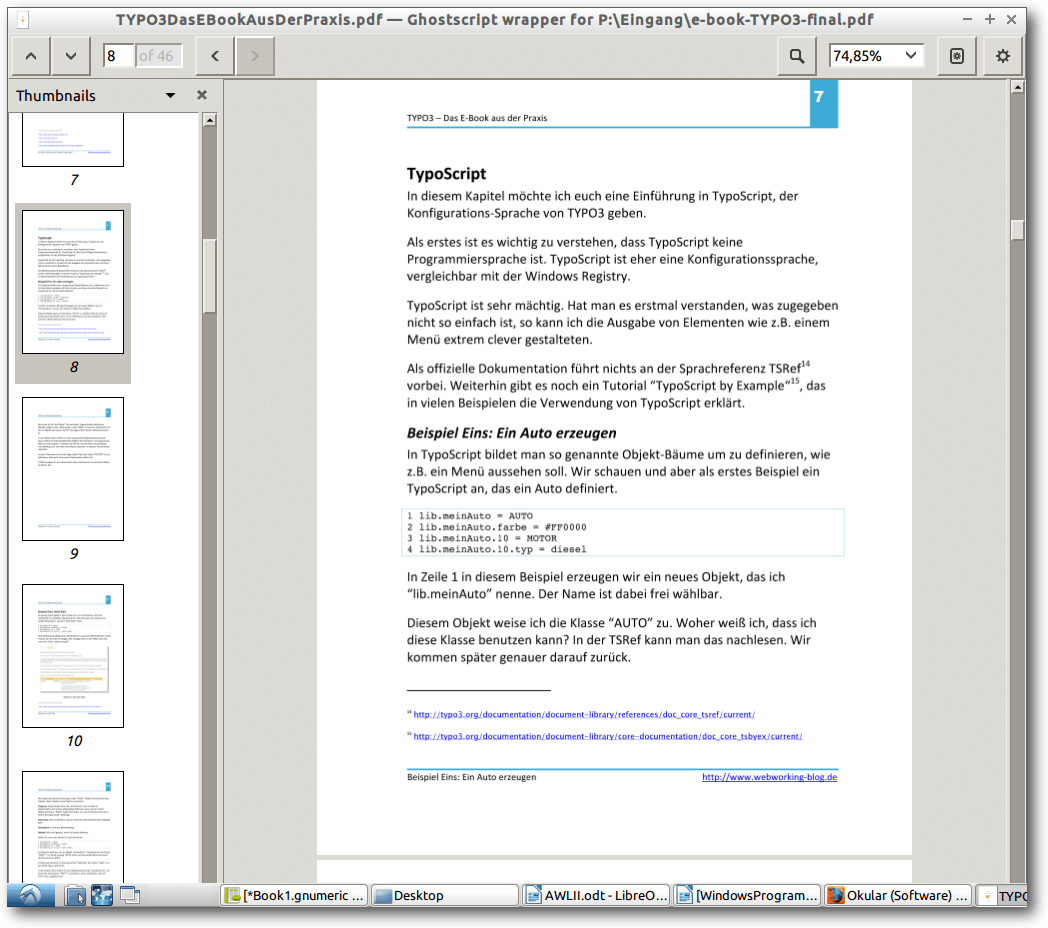This screenshot has height=928, width=1048.
Task: Switch to AWLII.odt LibreOffice taskbar window
Action: pos(596,895)
